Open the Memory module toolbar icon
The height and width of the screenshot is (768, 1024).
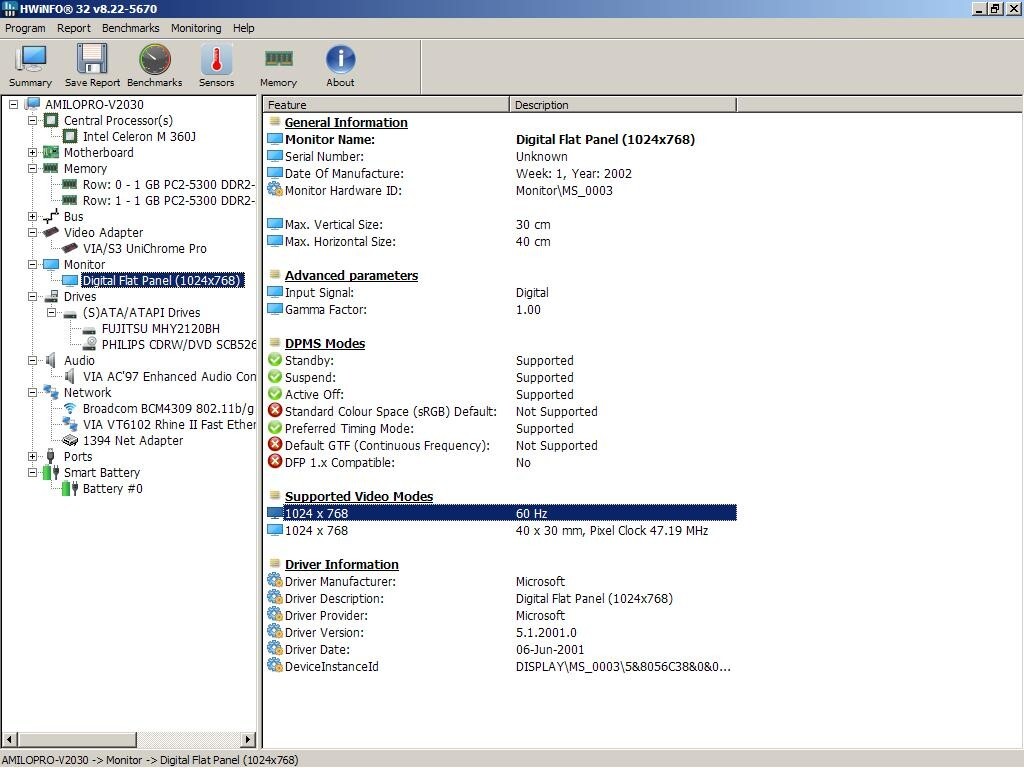[278, 59]
